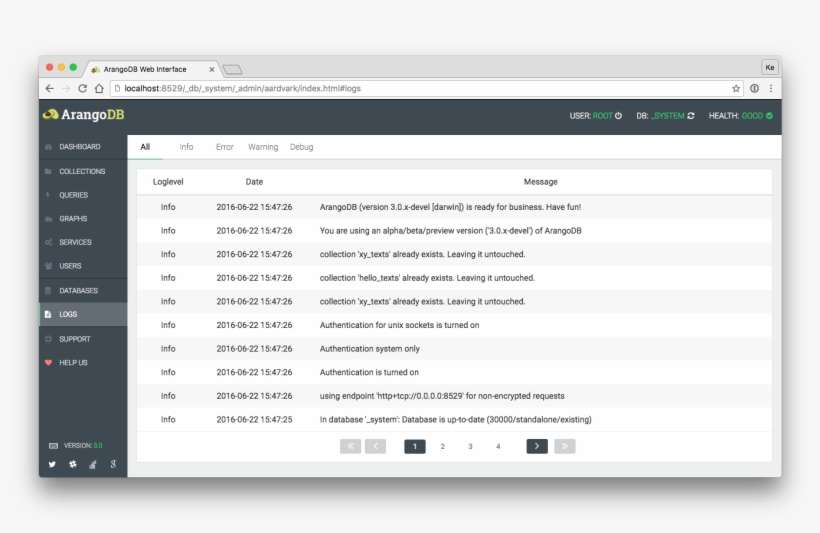Show the Debug log tab
820x533 pixels.
pos(301,147)
